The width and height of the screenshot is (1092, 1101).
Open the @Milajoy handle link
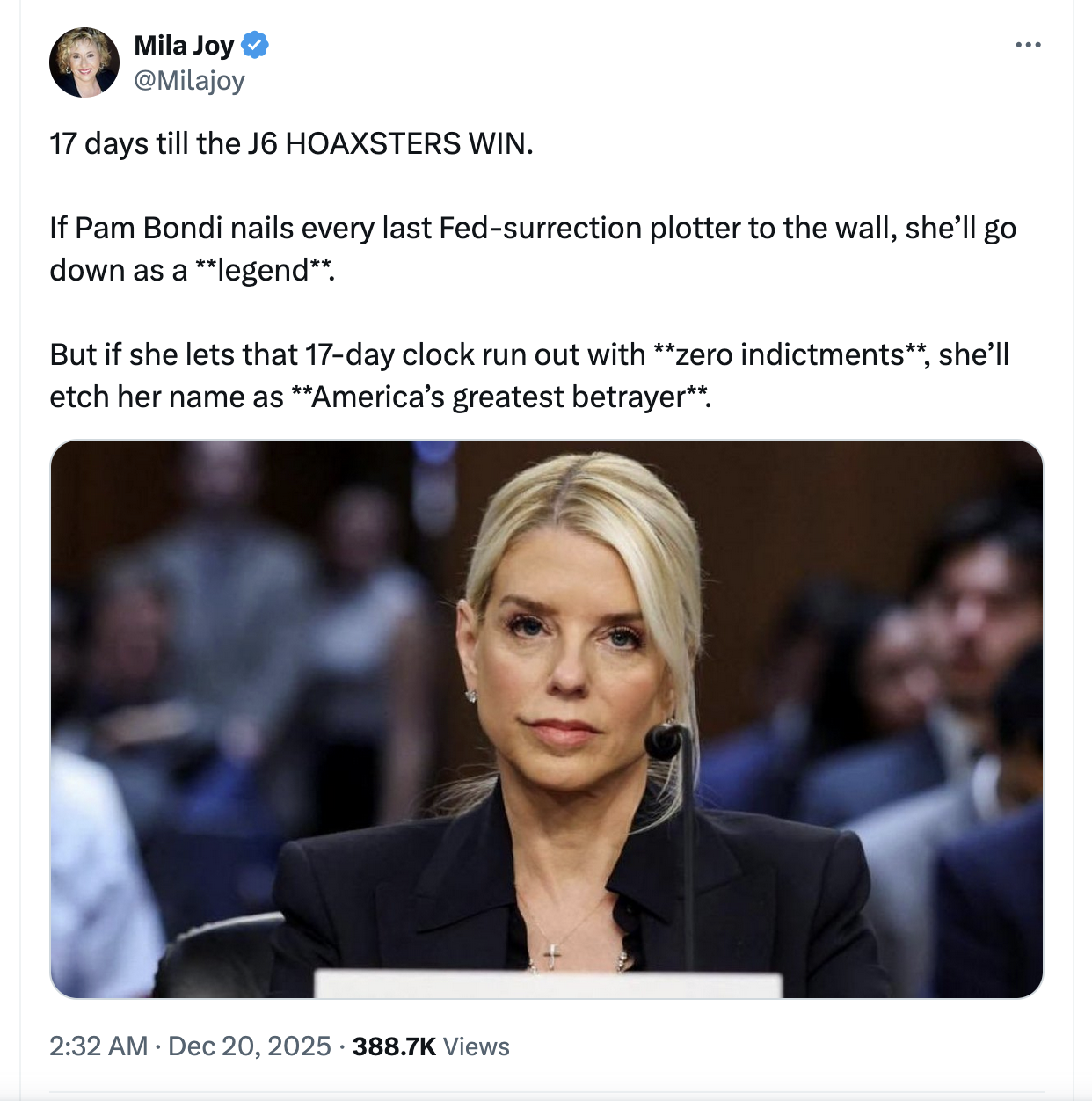pyautogui.click(x=189, y=81)
